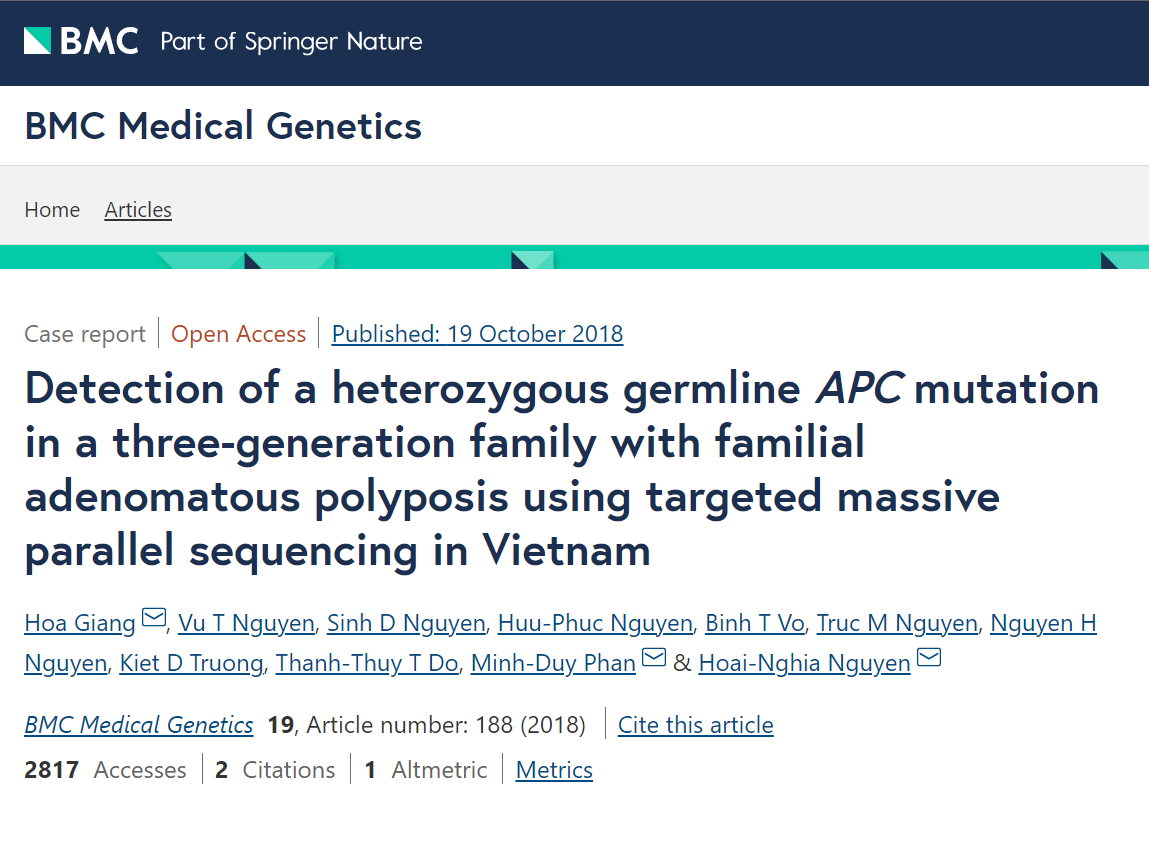Open email contact for Minh-Duy Phan

[x=654, y=656]
